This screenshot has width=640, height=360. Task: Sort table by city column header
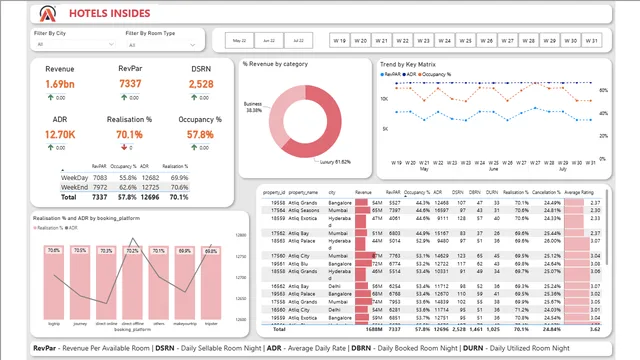[332, 192]
